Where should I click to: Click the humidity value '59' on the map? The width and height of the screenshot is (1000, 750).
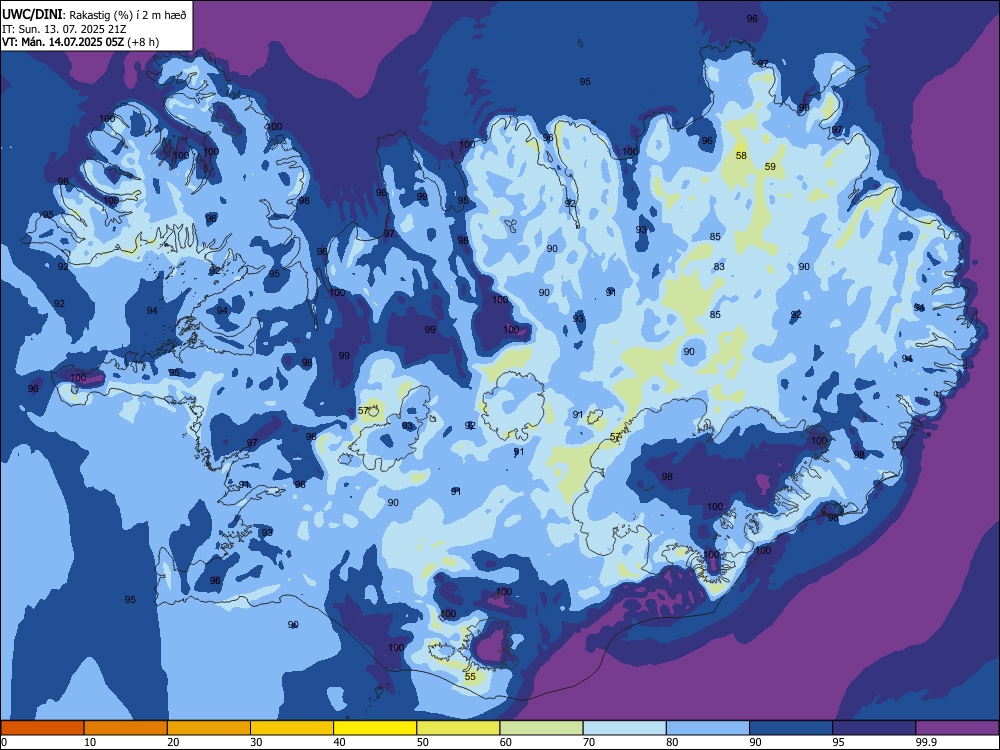coord(770,166)
